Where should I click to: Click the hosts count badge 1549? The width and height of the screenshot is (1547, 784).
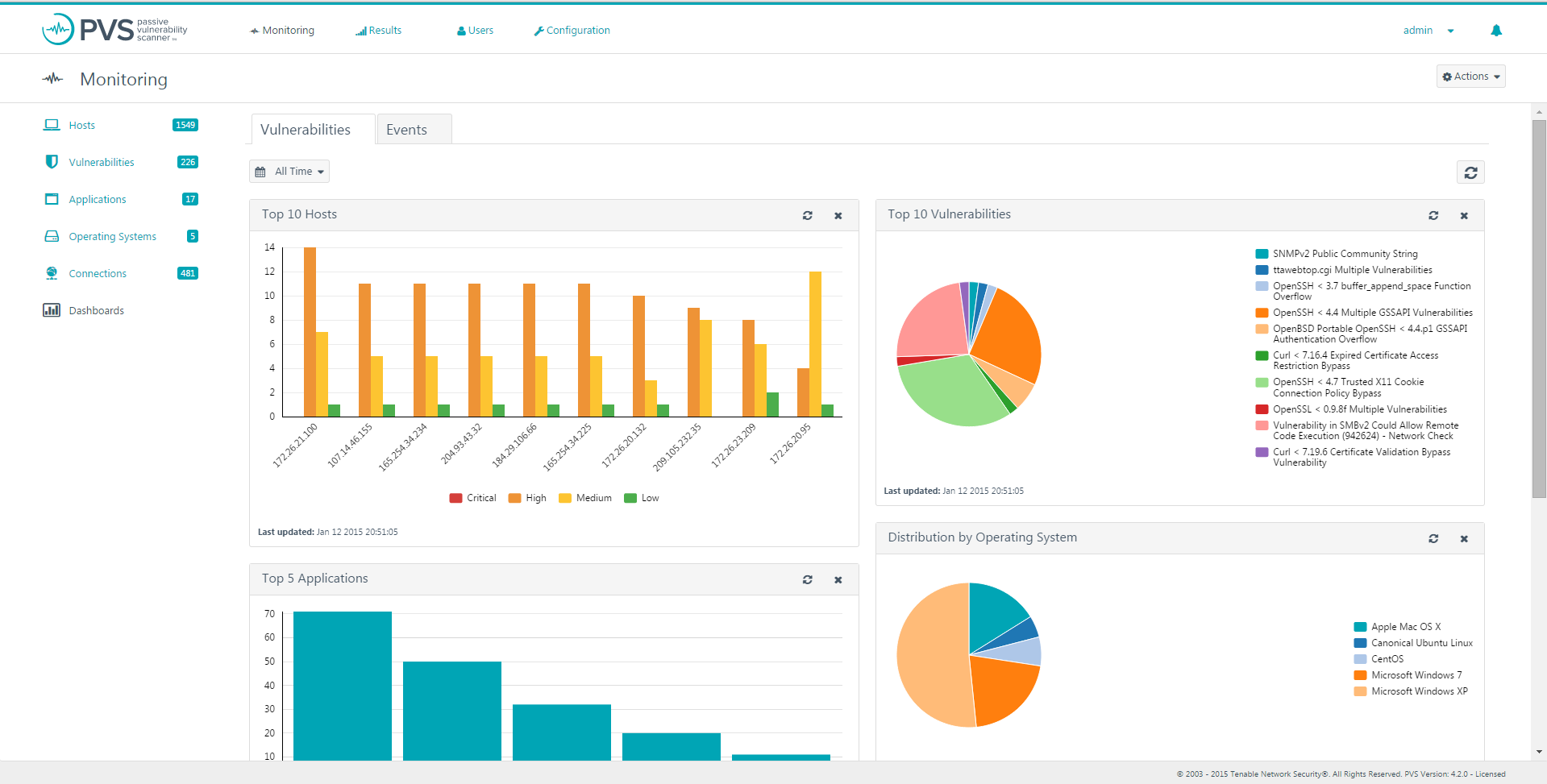(185, 125)
